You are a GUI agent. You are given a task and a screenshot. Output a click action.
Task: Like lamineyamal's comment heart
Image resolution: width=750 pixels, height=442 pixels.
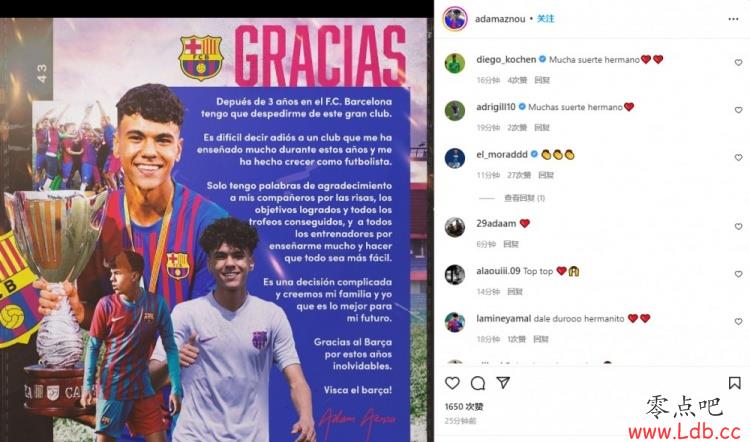click(x=738, y=321)
